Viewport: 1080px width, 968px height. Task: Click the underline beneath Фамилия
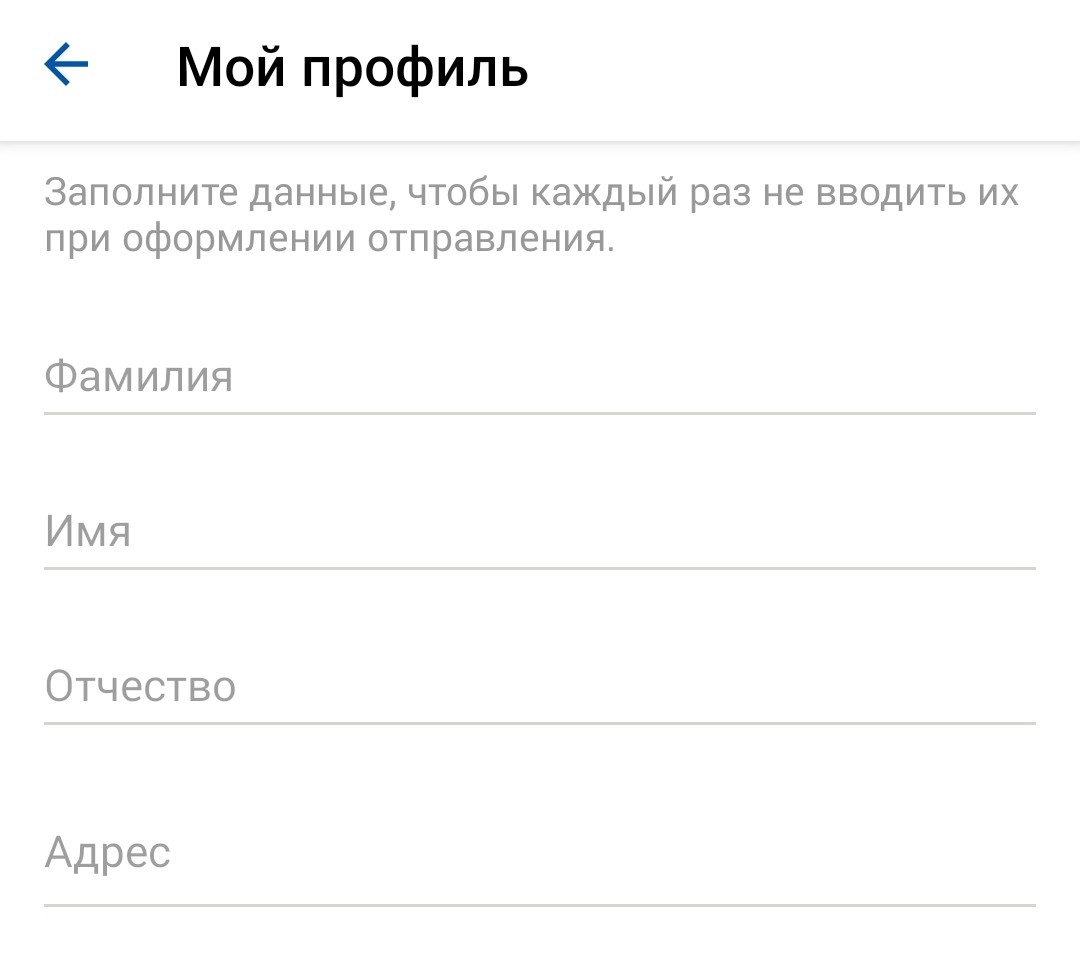point(540,412)
